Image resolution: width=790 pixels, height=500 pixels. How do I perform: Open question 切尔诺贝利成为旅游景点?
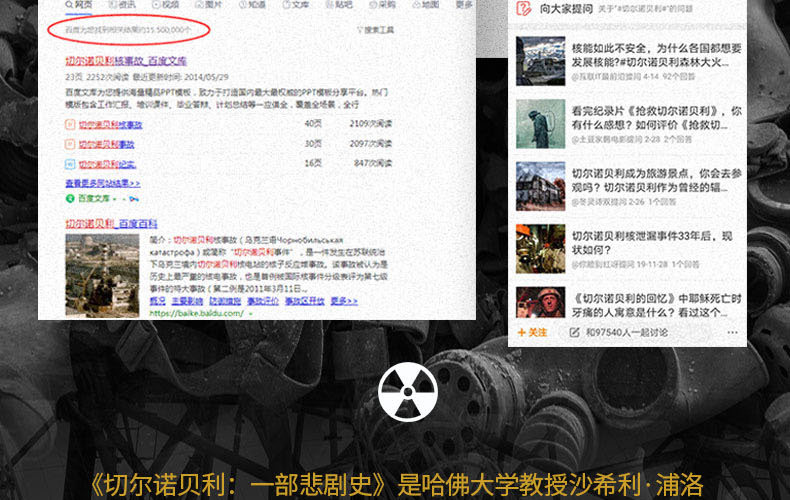(656, 180)
